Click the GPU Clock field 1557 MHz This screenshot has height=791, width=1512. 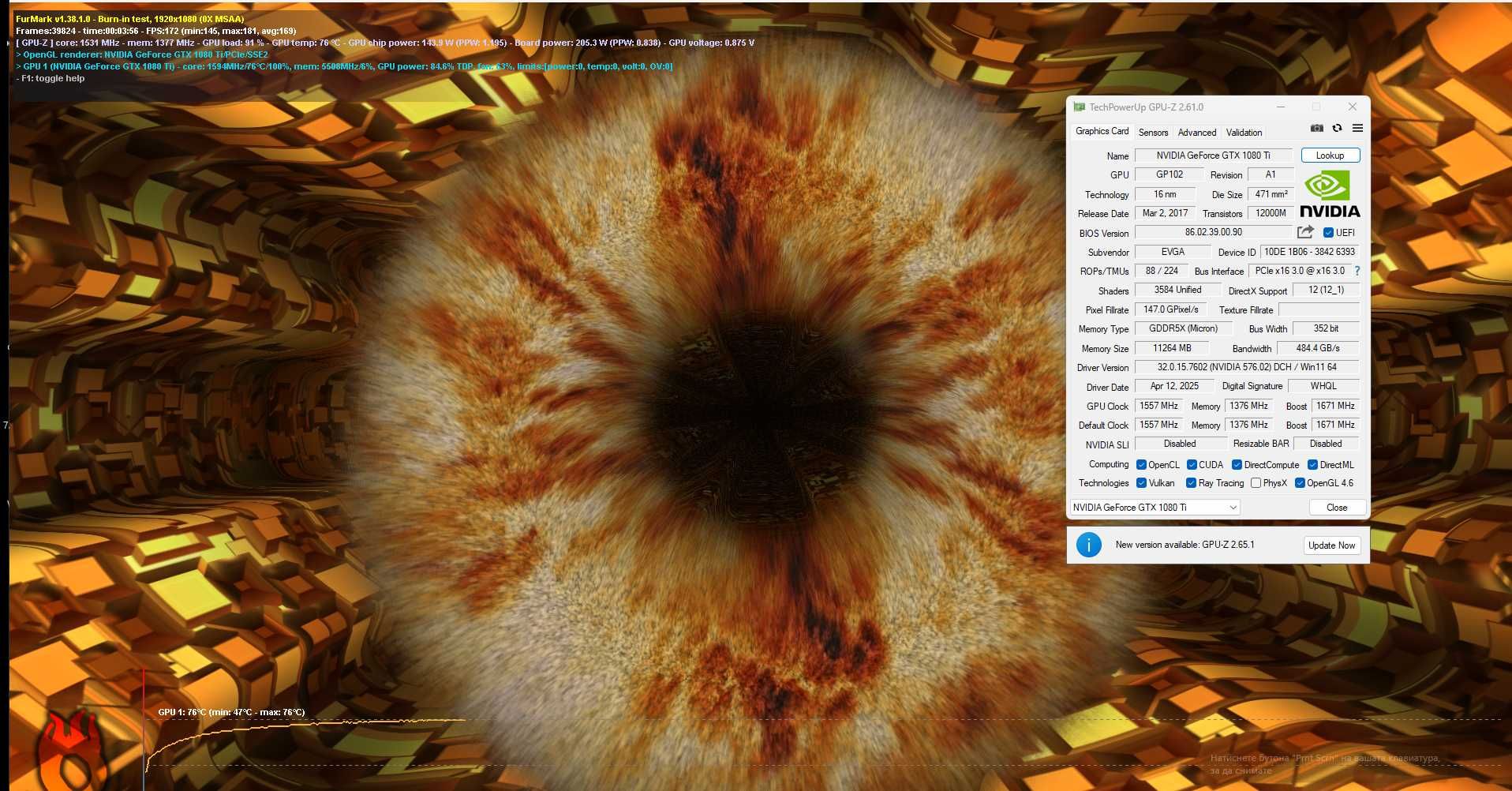point(1158,406)
